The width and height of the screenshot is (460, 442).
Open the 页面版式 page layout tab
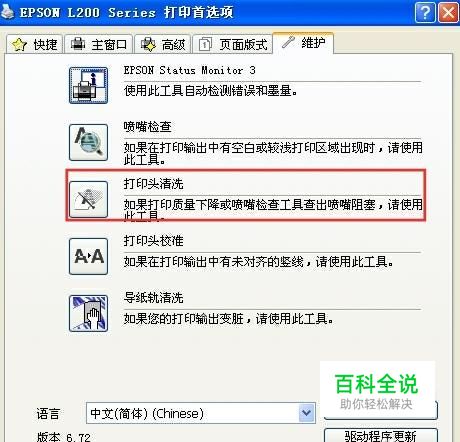(x=233, y=44)
